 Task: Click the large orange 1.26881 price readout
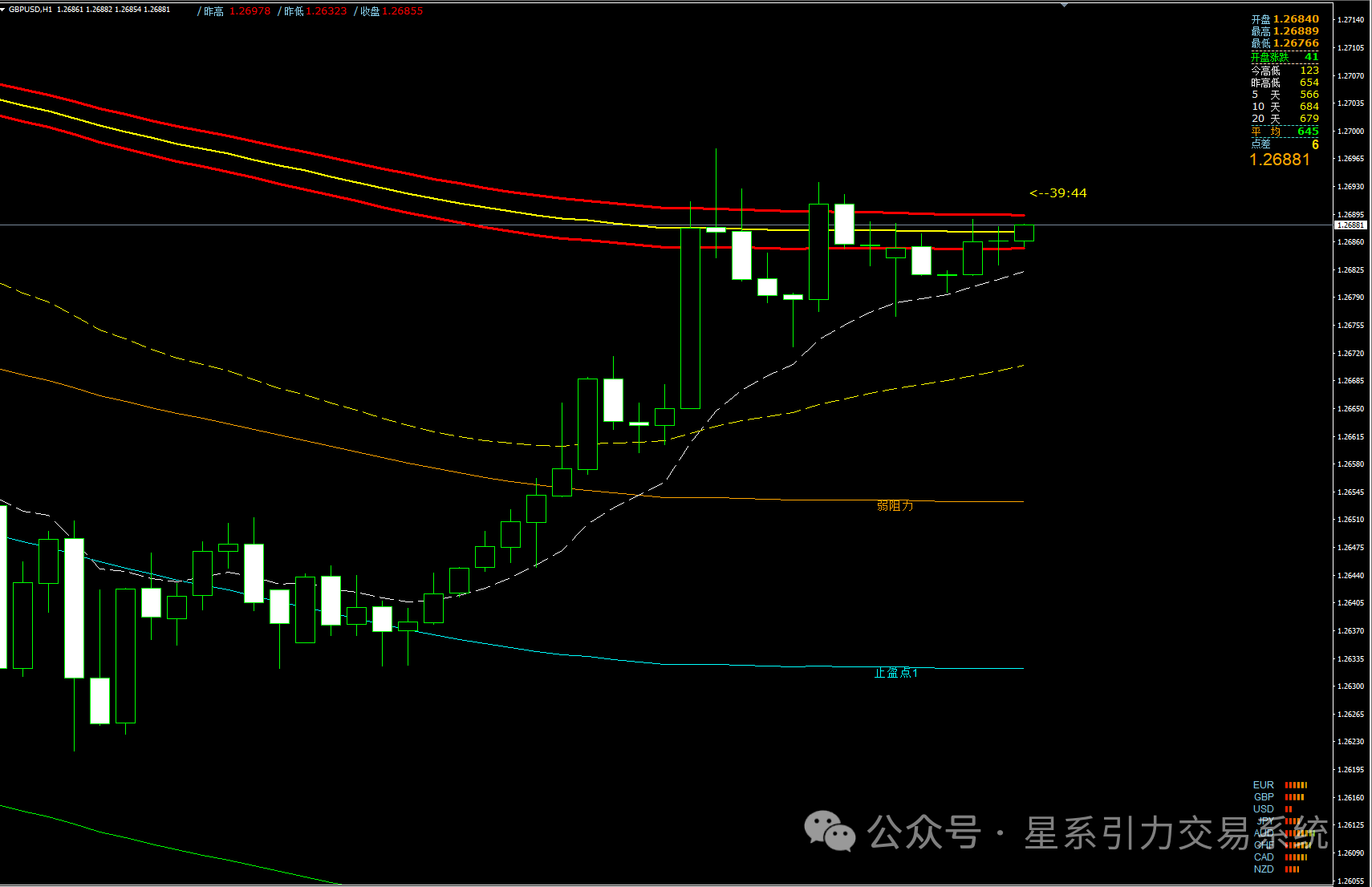[x=1280, y=160]
